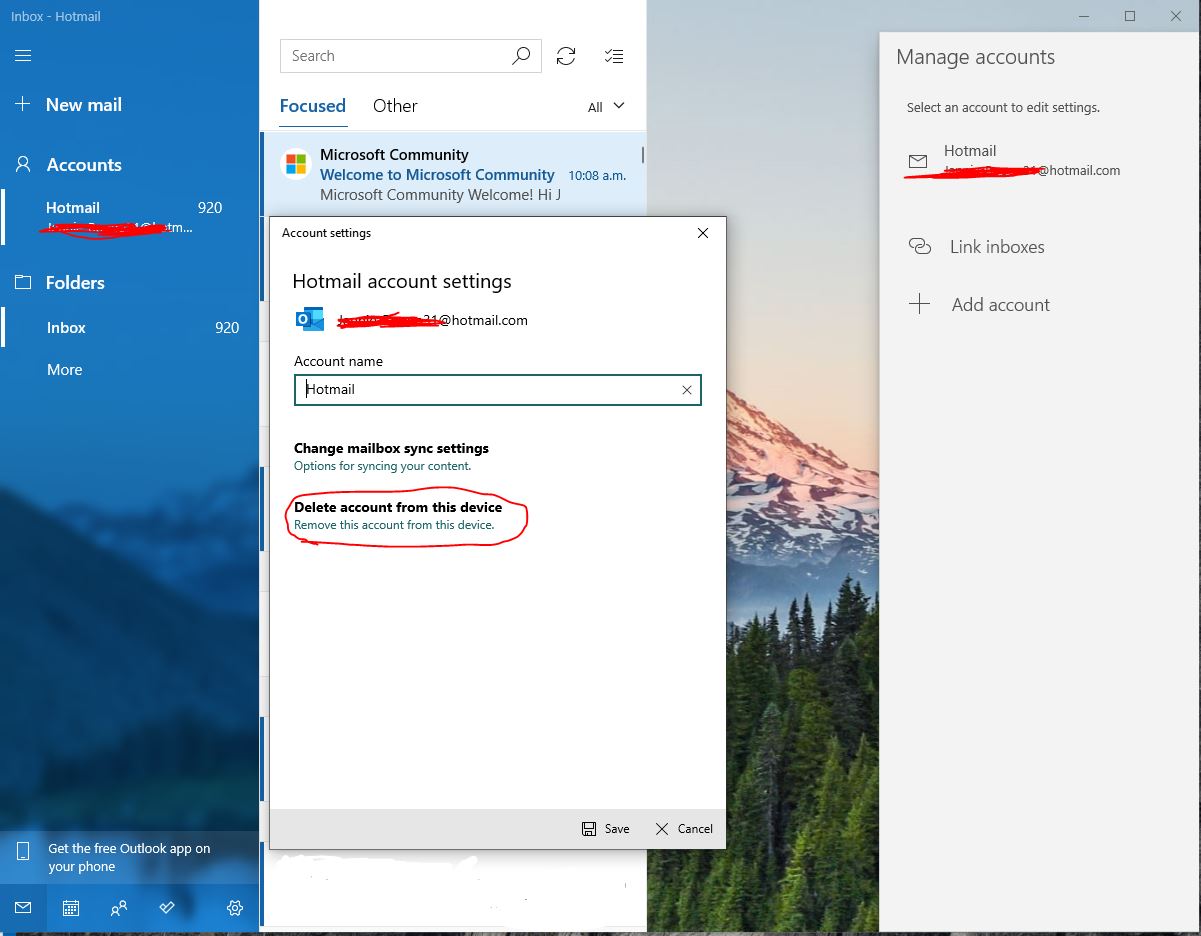The width and height of the screenshot is (1201, 936).
Task: Open Settings gear icon
Action: coord(235,908)
